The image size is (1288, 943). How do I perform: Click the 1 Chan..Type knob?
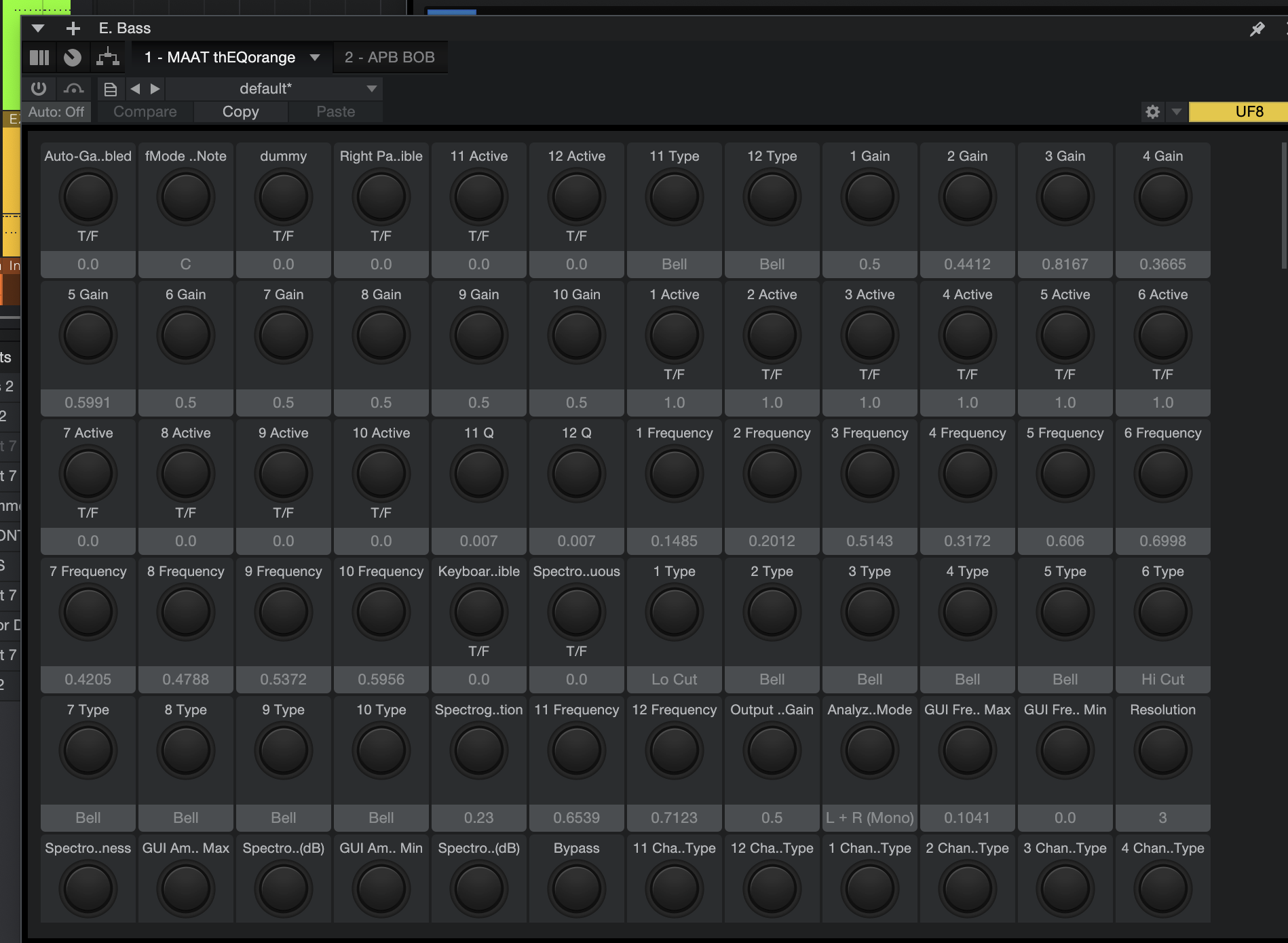click(x=870, y=889)
